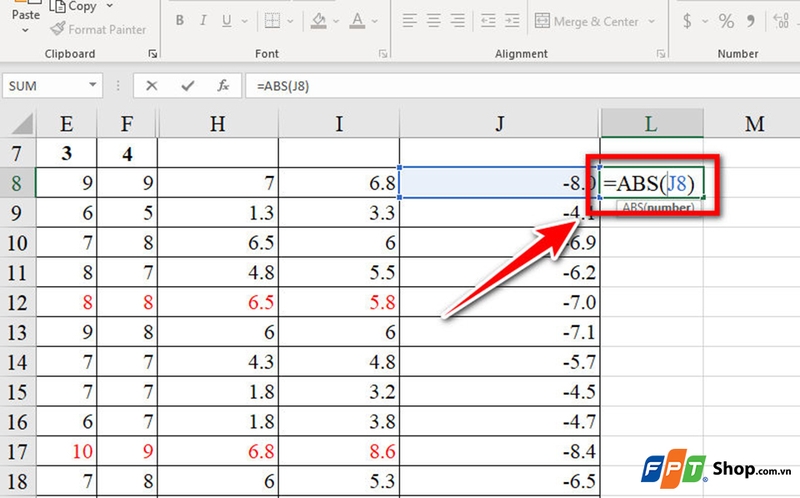This screenshot has width=800, height=498.
Task: Increase decimal places icon
Action: point(781,21)
